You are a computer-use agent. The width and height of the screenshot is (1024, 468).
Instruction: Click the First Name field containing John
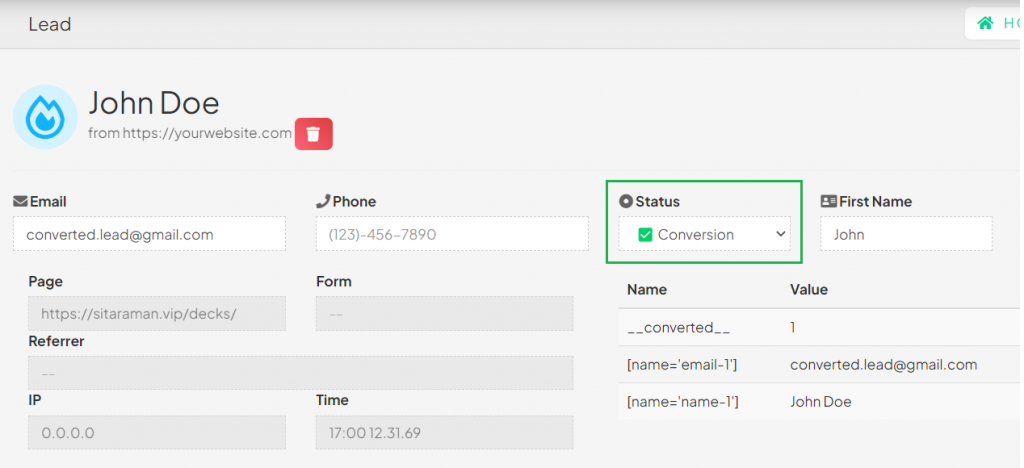(x=906, y=234)
